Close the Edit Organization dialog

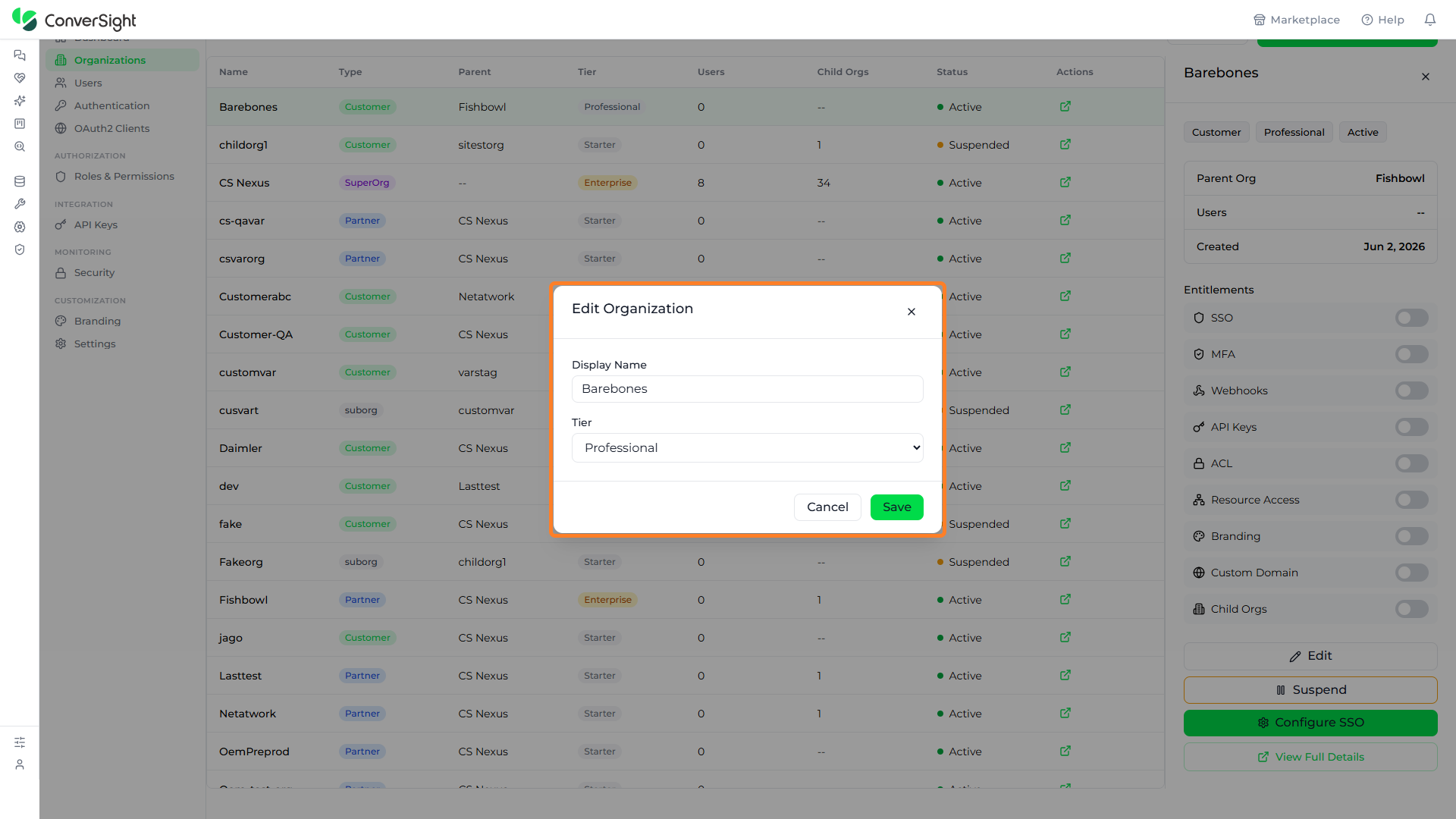[x=912, y=312]
